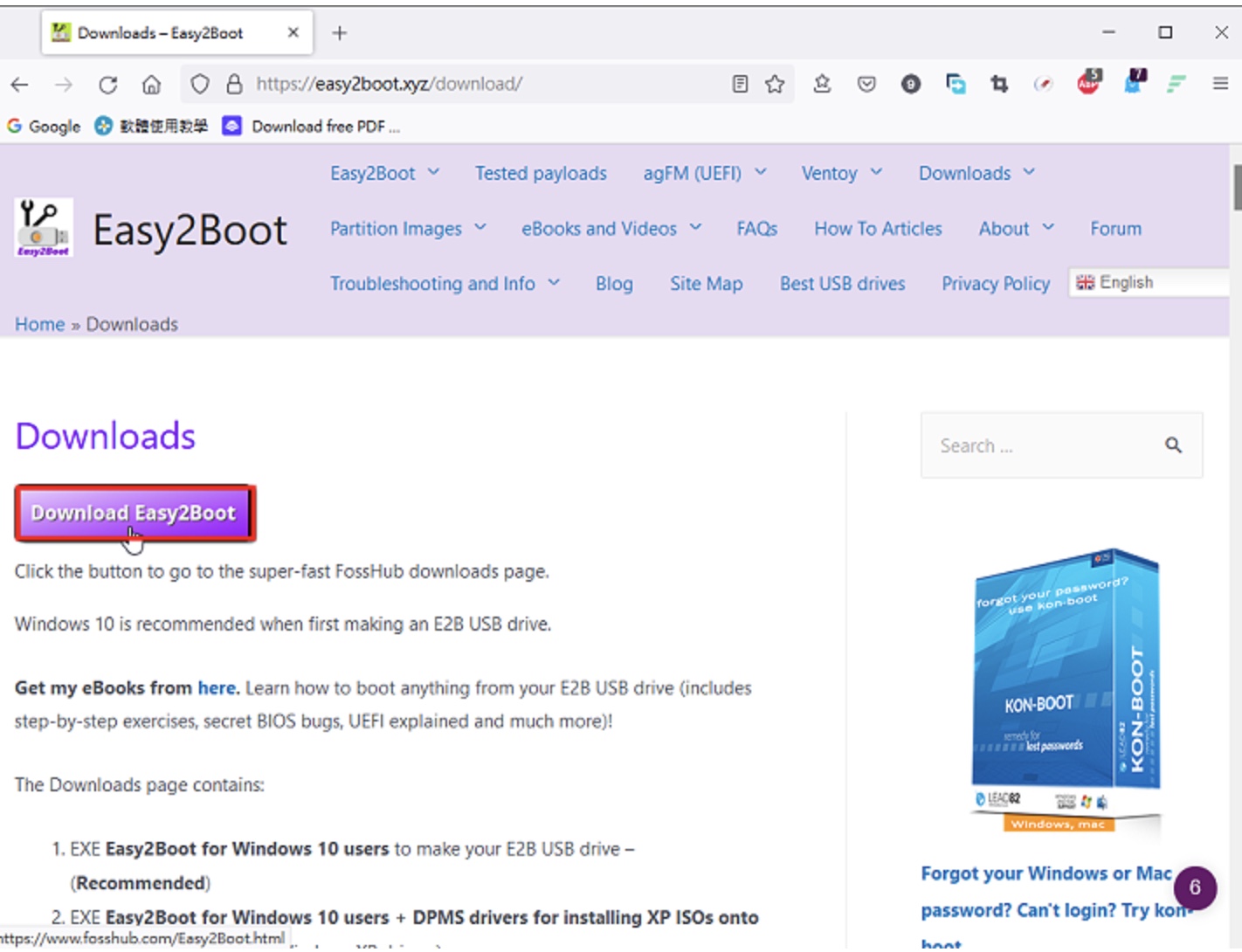Viewport: 1242px width, 952px height.
Task: Click the purple circle badge with 6
Action: tap(1195, 888)
